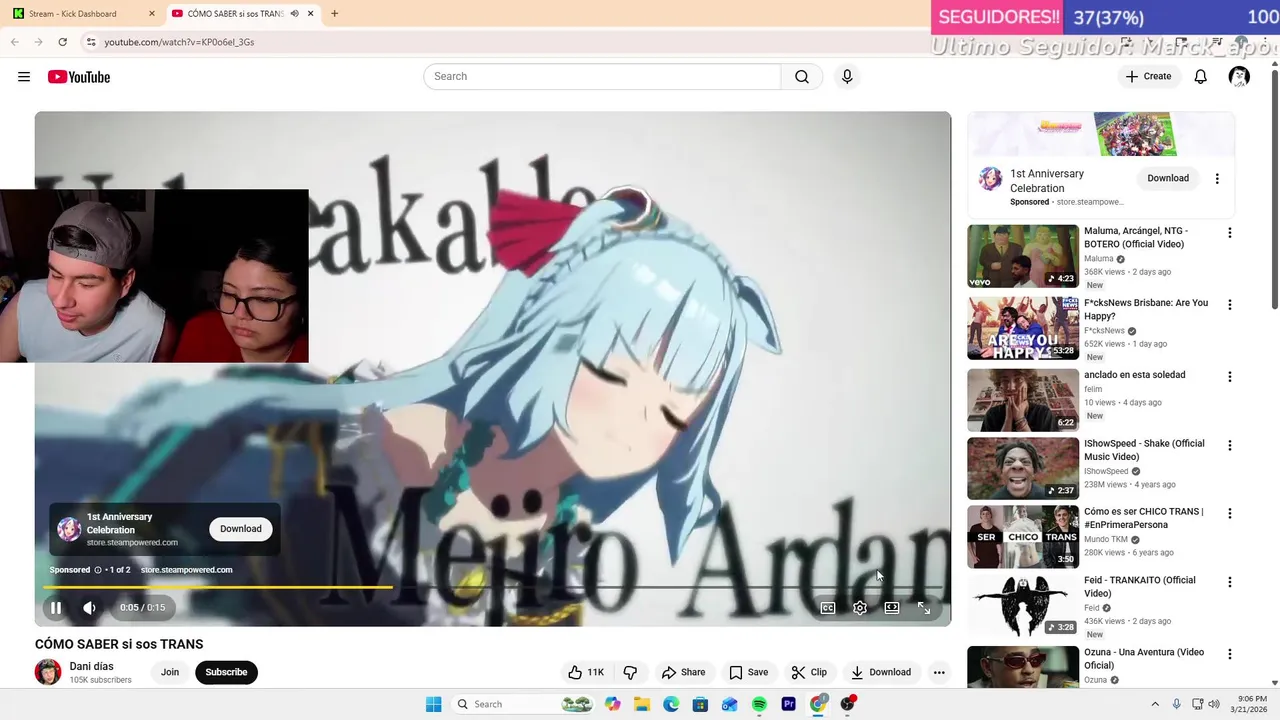
Task: Subscribe to Dani dias channel
Action: (x=226, y=672)
